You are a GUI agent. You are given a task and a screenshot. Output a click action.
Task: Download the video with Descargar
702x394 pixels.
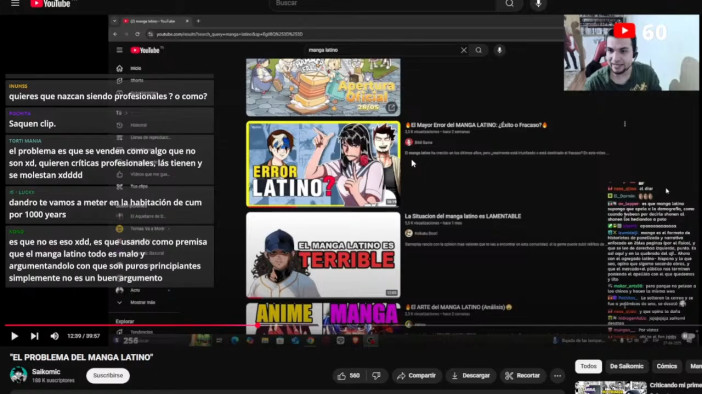[471, 376]
